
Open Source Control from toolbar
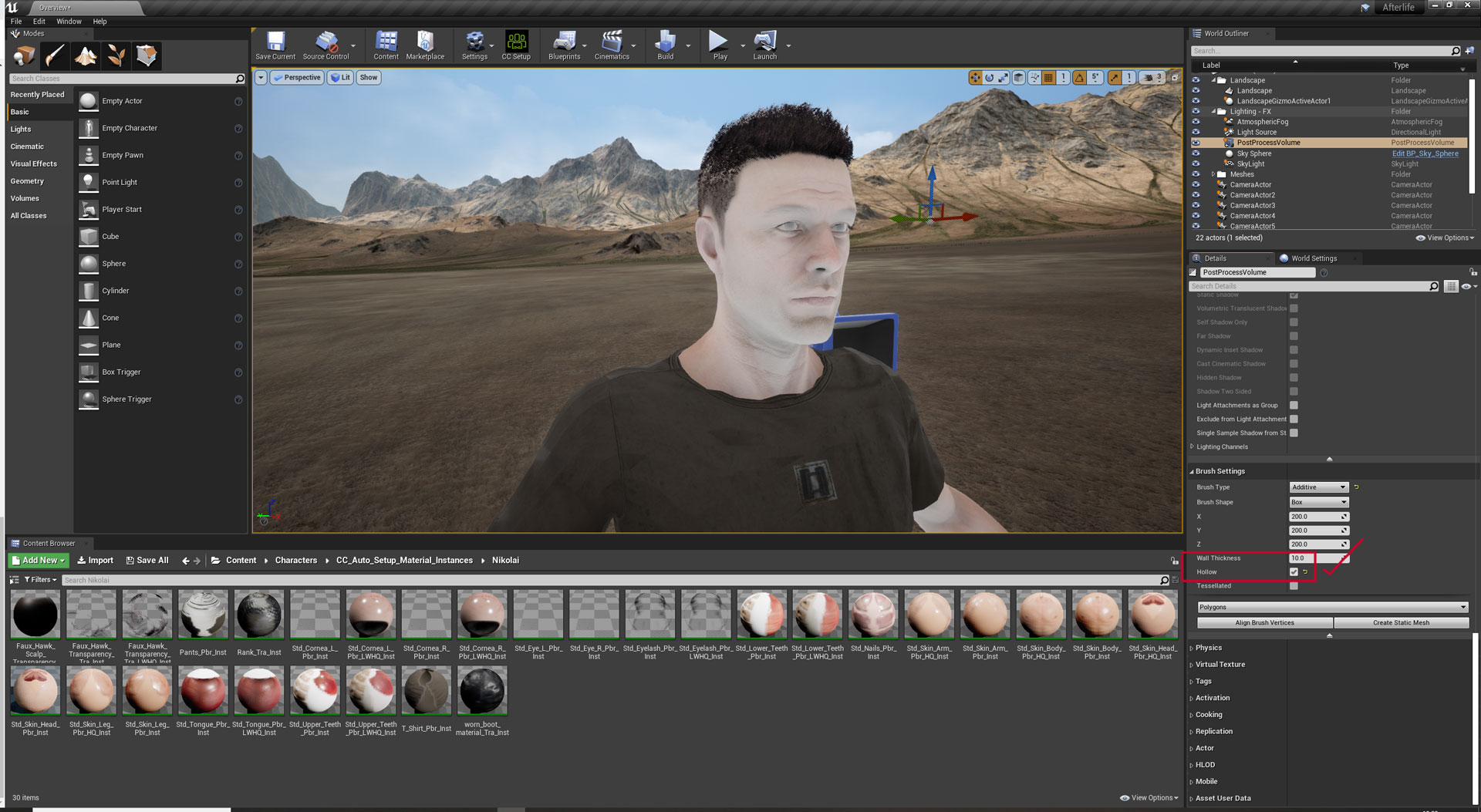point(326,45)
